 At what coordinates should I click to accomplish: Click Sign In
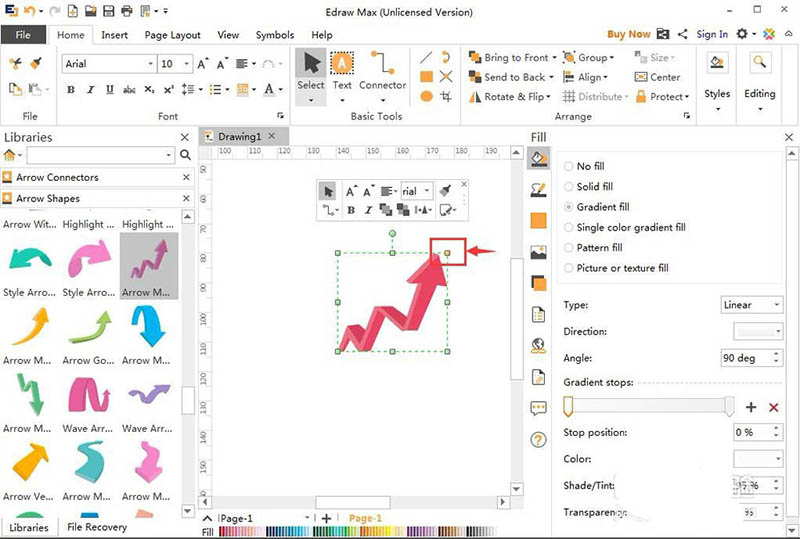coord(712,34)
